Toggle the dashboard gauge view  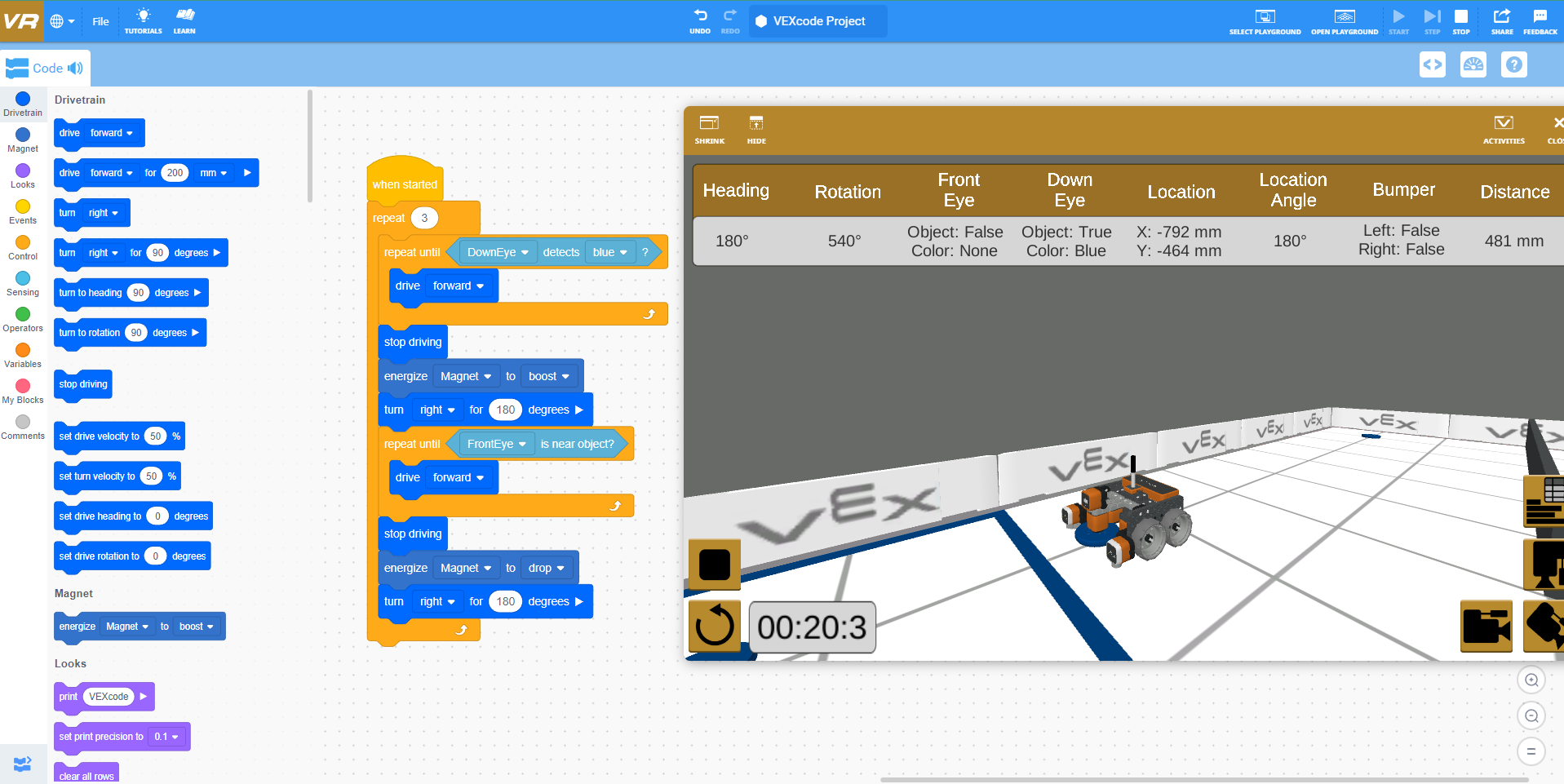point(1473,64)
